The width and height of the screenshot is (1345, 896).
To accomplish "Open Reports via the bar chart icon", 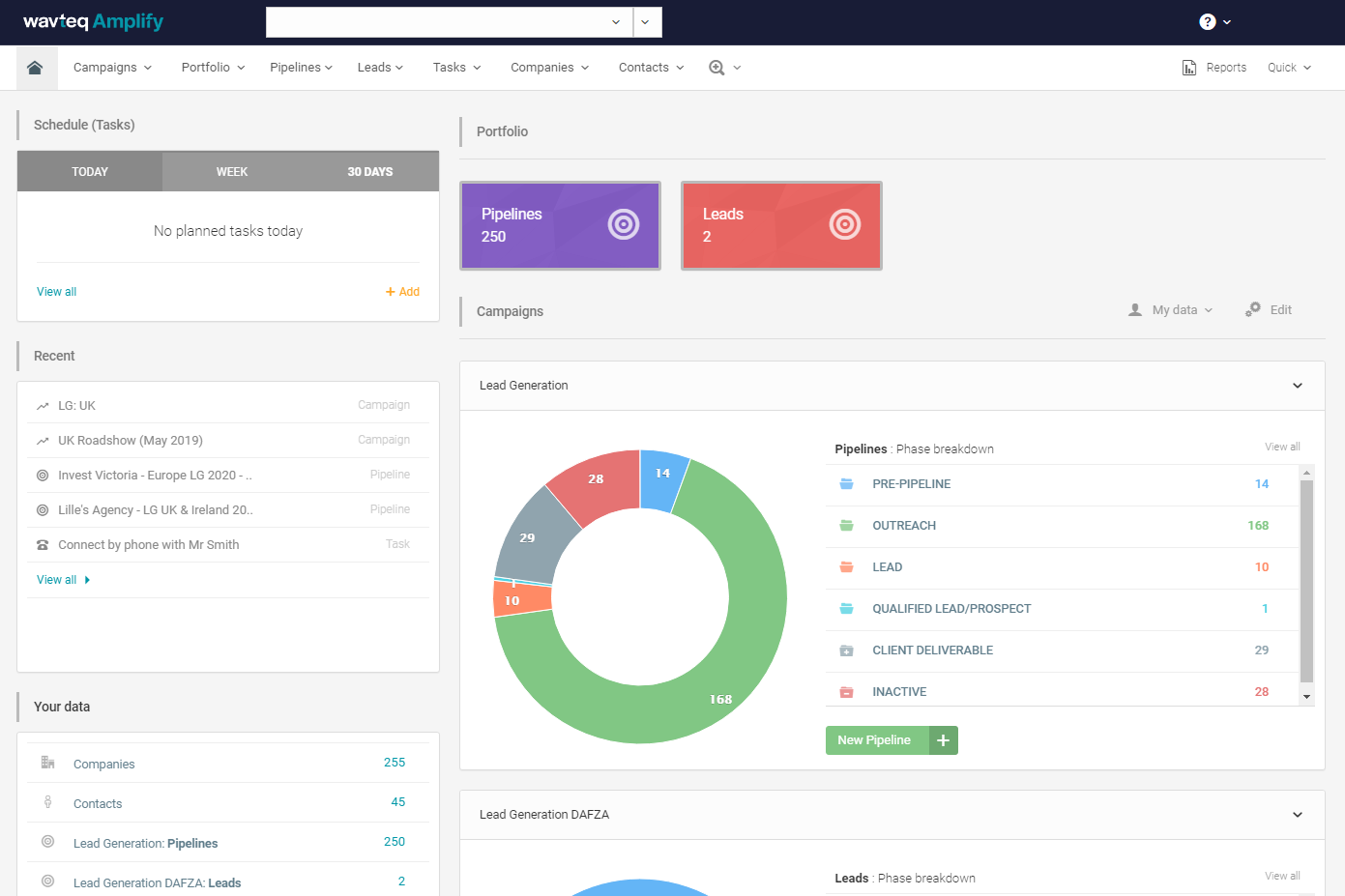I will click(x=1189, y=67).
